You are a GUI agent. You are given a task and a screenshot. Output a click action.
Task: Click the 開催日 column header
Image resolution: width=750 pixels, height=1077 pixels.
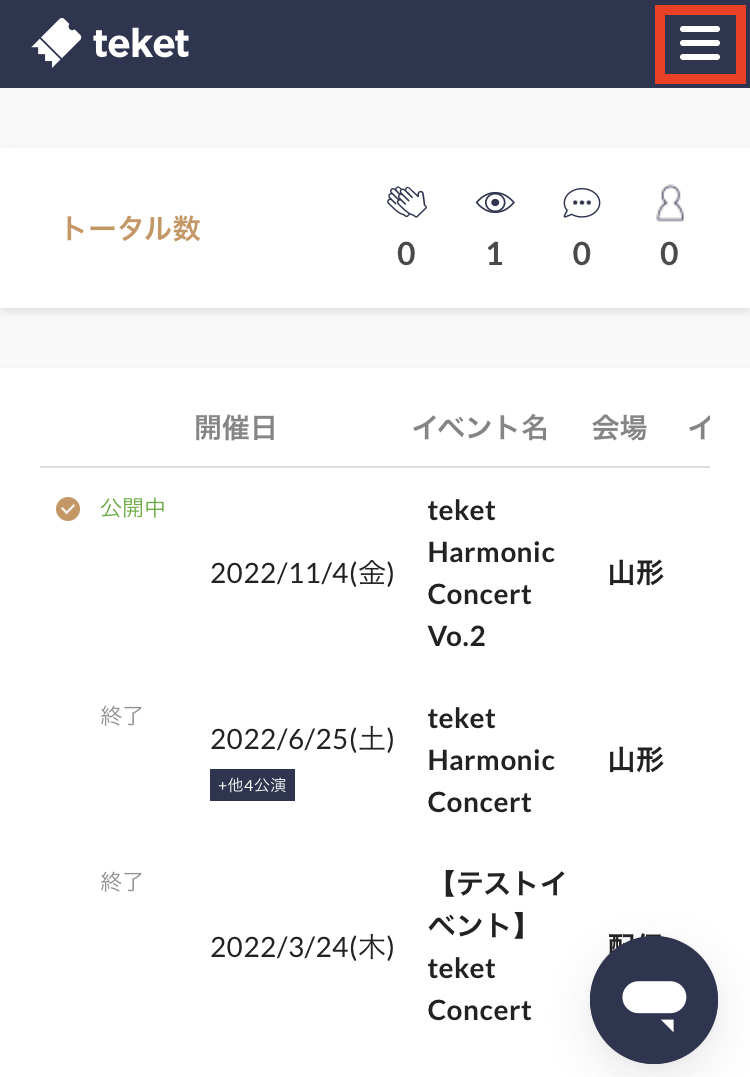point(235,427)
